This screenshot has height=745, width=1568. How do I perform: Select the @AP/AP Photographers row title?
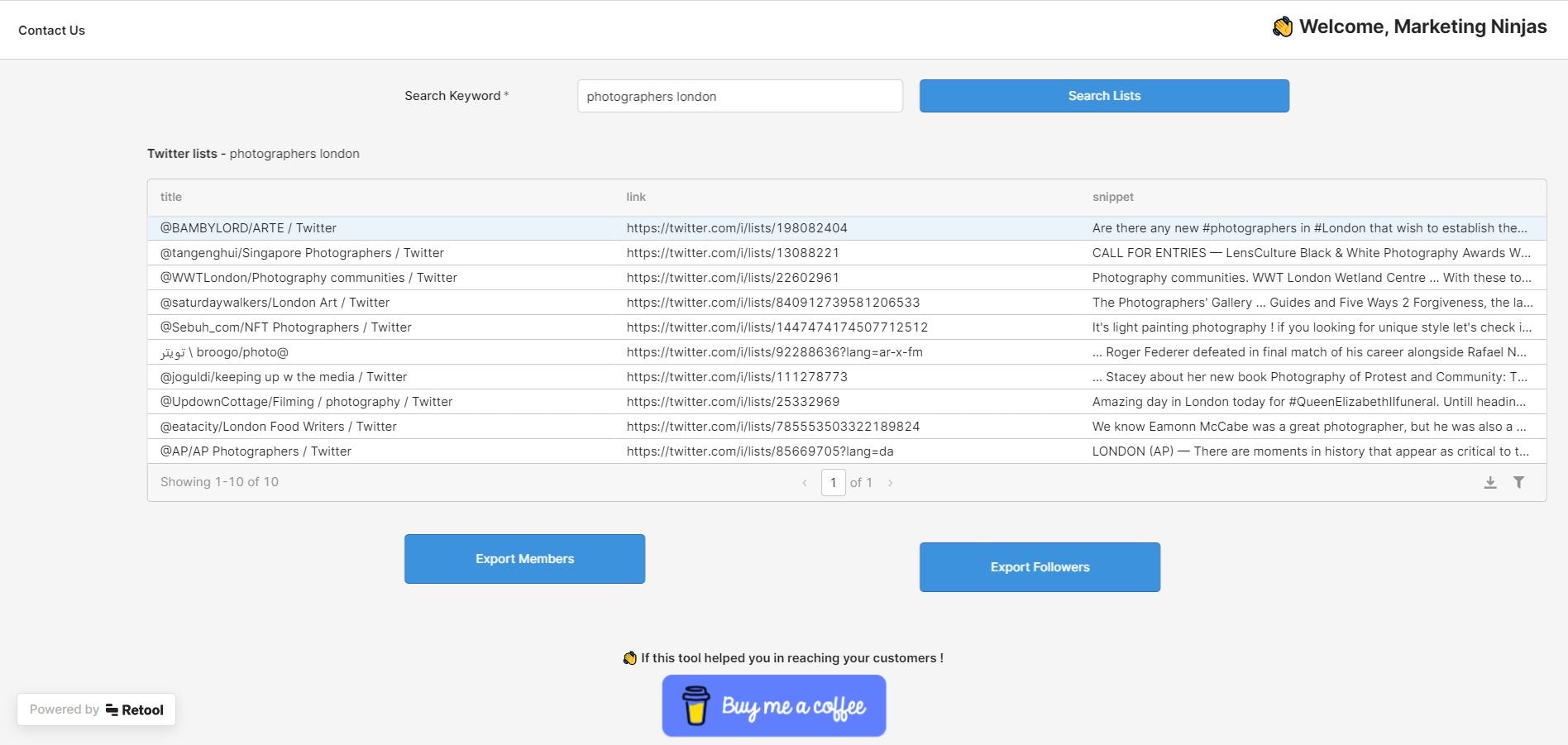pyautogui.click(x=256, y=451)
